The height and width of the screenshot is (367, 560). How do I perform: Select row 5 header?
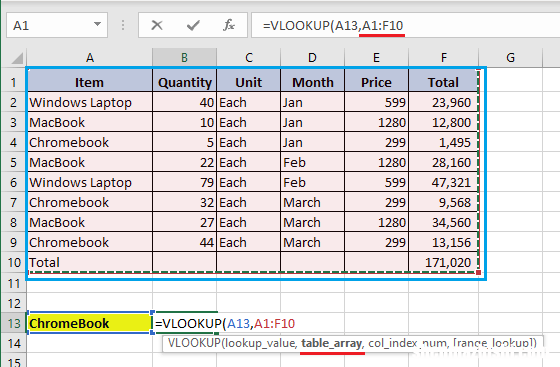[14, 162]
